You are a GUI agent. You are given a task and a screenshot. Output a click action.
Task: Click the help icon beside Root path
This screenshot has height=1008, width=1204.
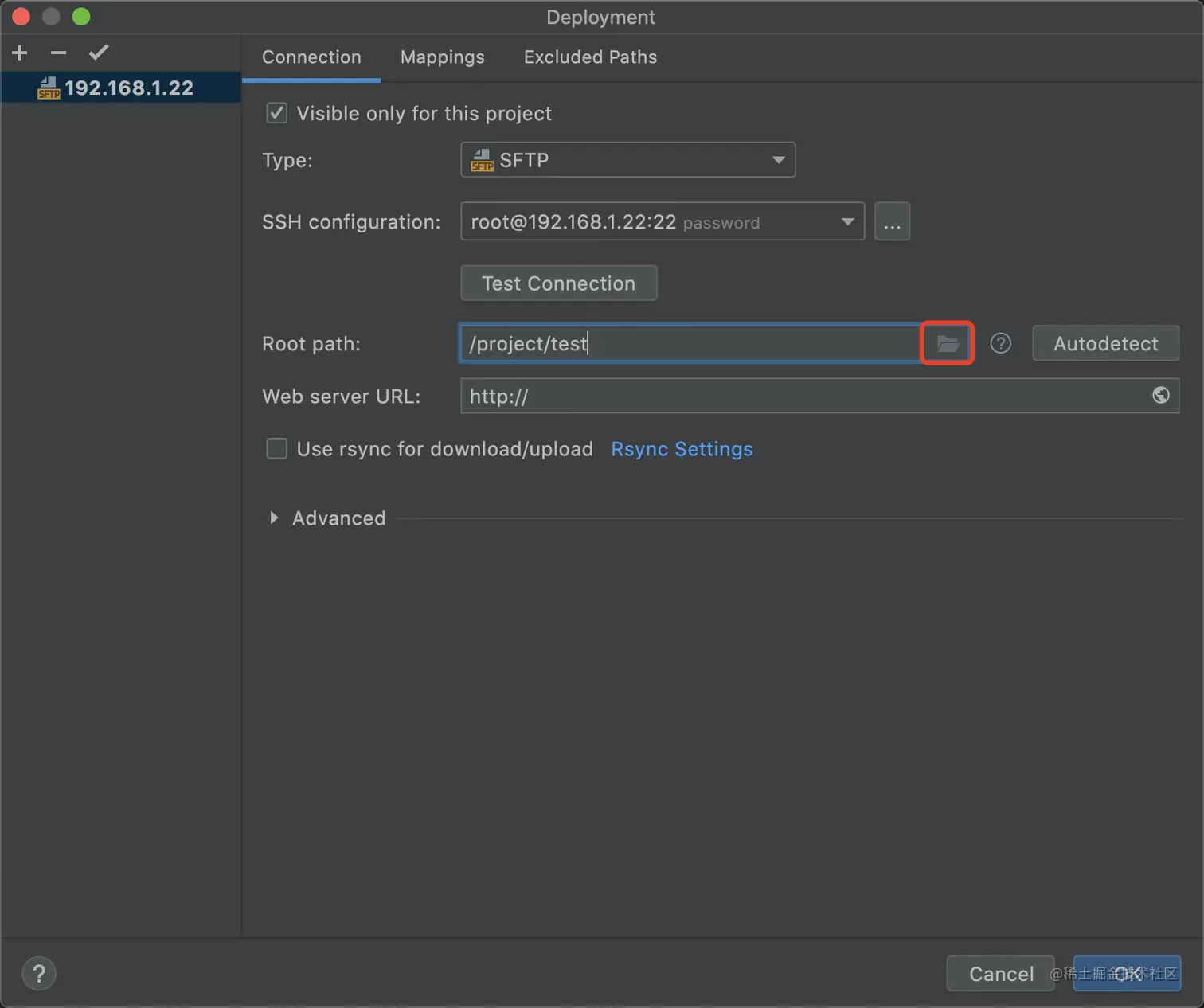pyautogui.click(x=1000, y=344)
